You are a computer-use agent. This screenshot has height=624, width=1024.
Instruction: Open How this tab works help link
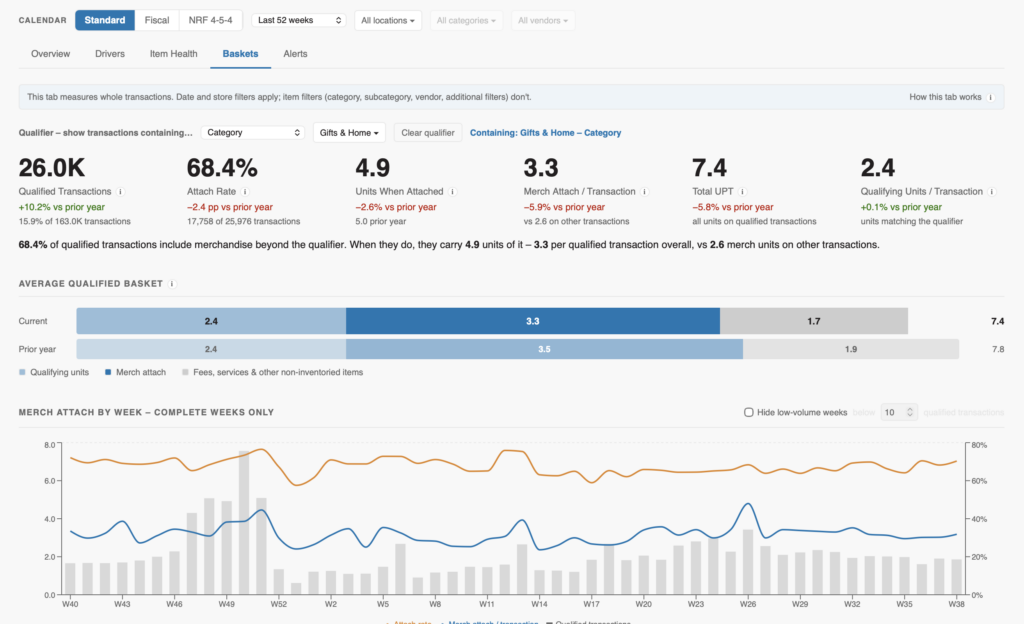click(945, 97)
